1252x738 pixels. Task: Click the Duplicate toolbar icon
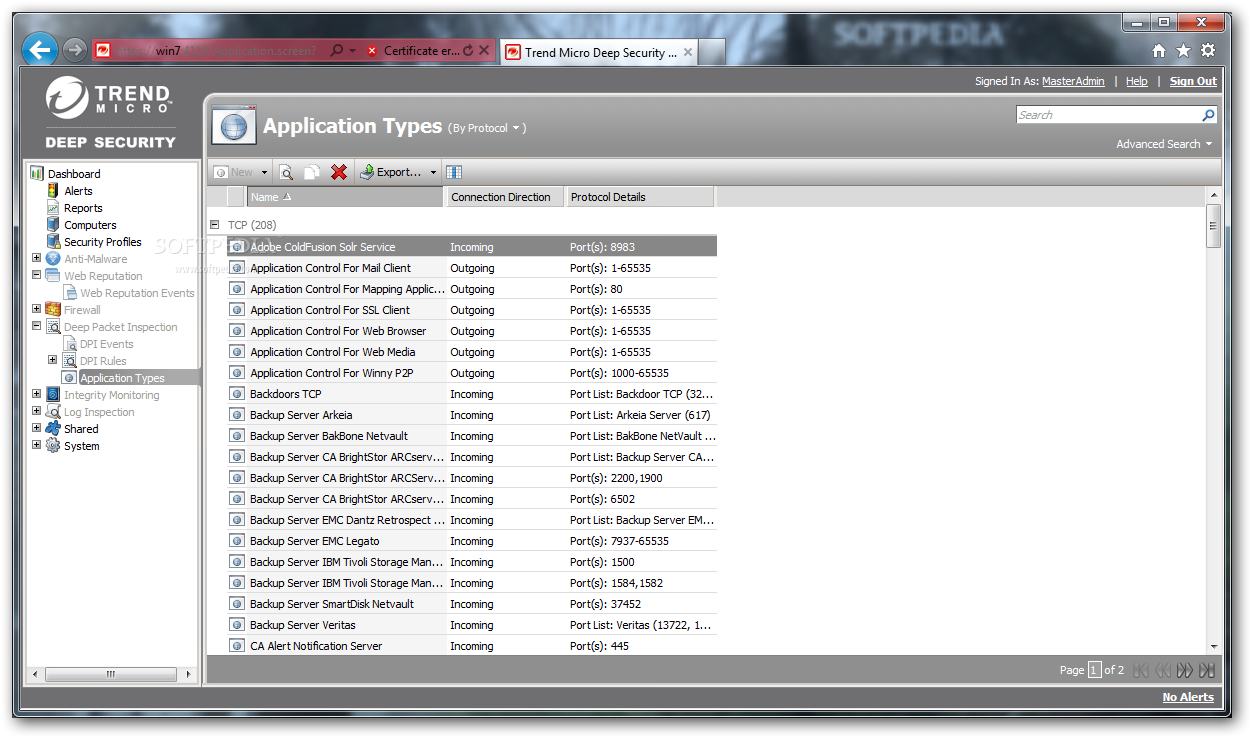(x=312, y=172)
